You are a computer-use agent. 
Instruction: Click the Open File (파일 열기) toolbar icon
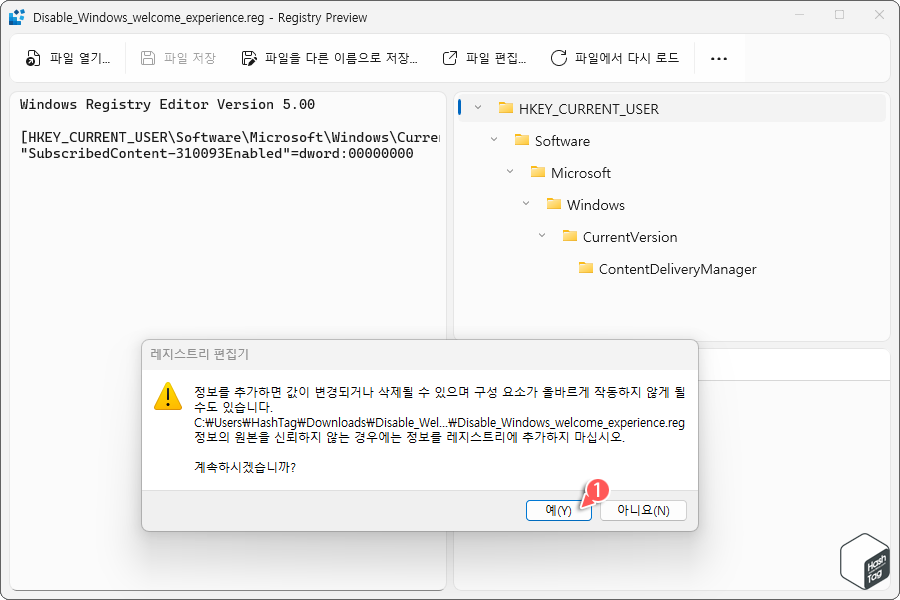(33, 58)
